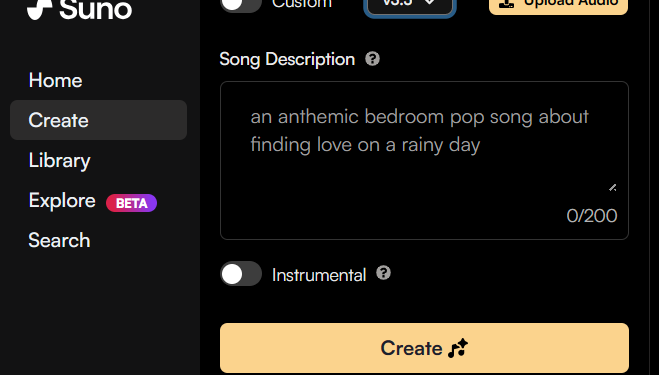Select Explore in the navigation sidebar
The height and width of the screenshot is (375, 659).
coord(62,201)
